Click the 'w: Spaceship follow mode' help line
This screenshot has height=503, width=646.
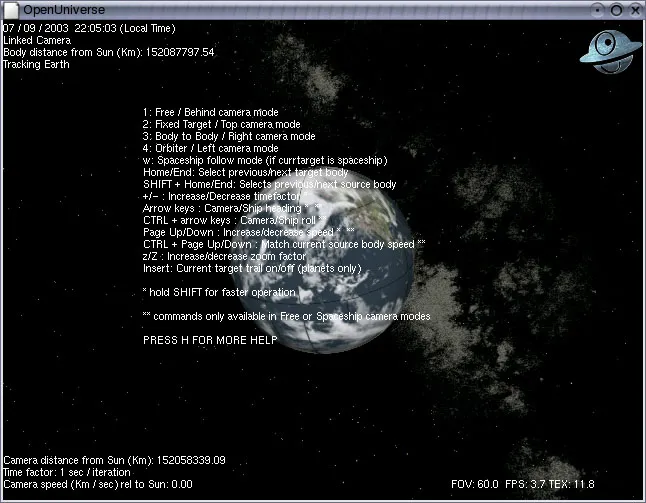(265, 160)
